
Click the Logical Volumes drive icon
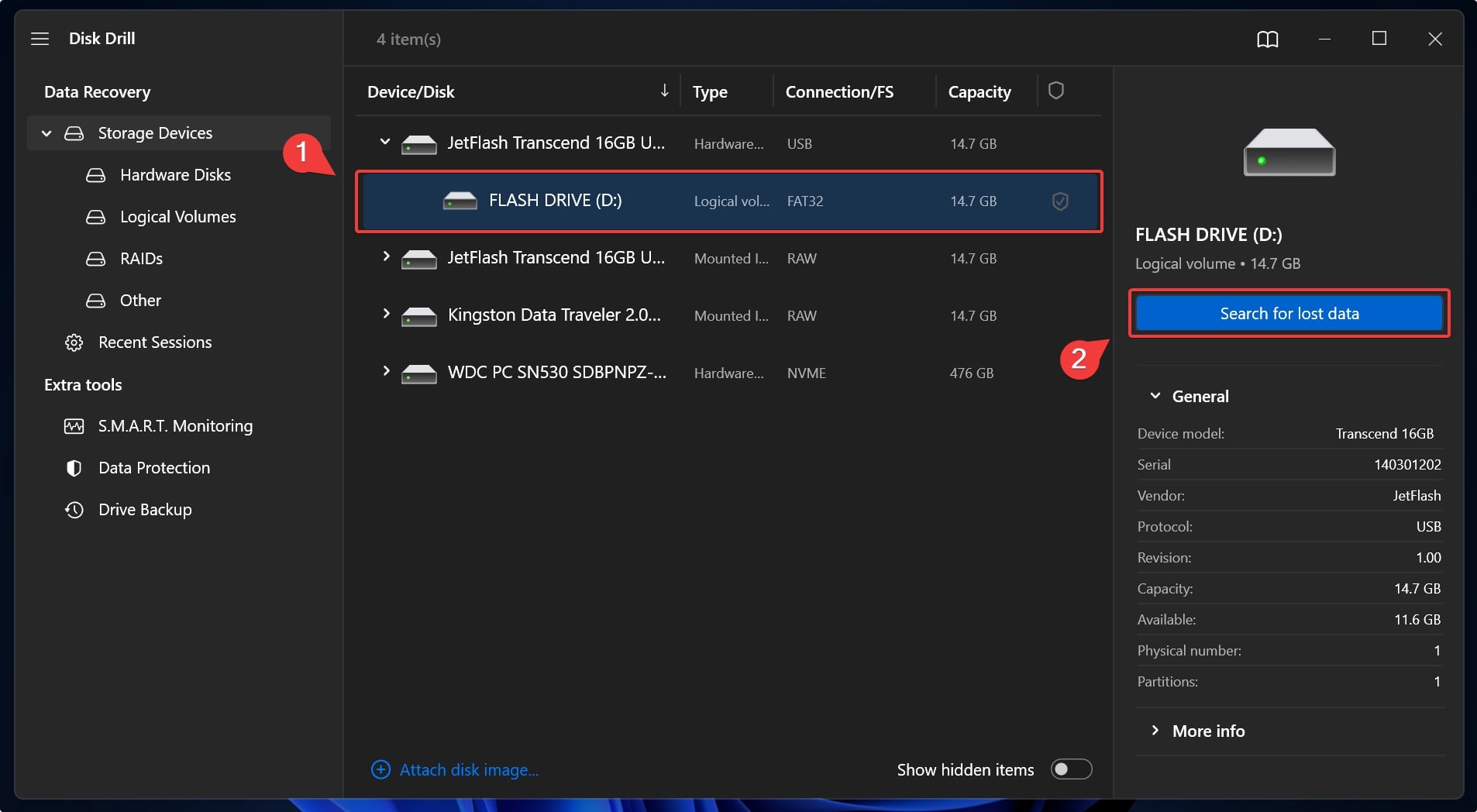pos(95,217)
